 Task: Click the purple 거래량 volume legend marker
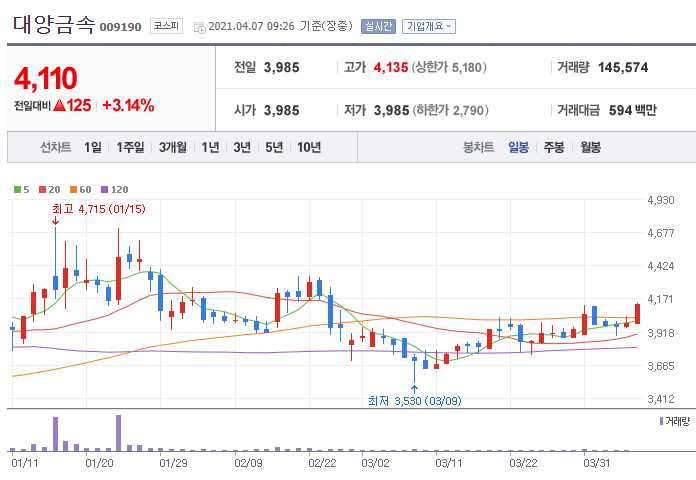[661, 421]
